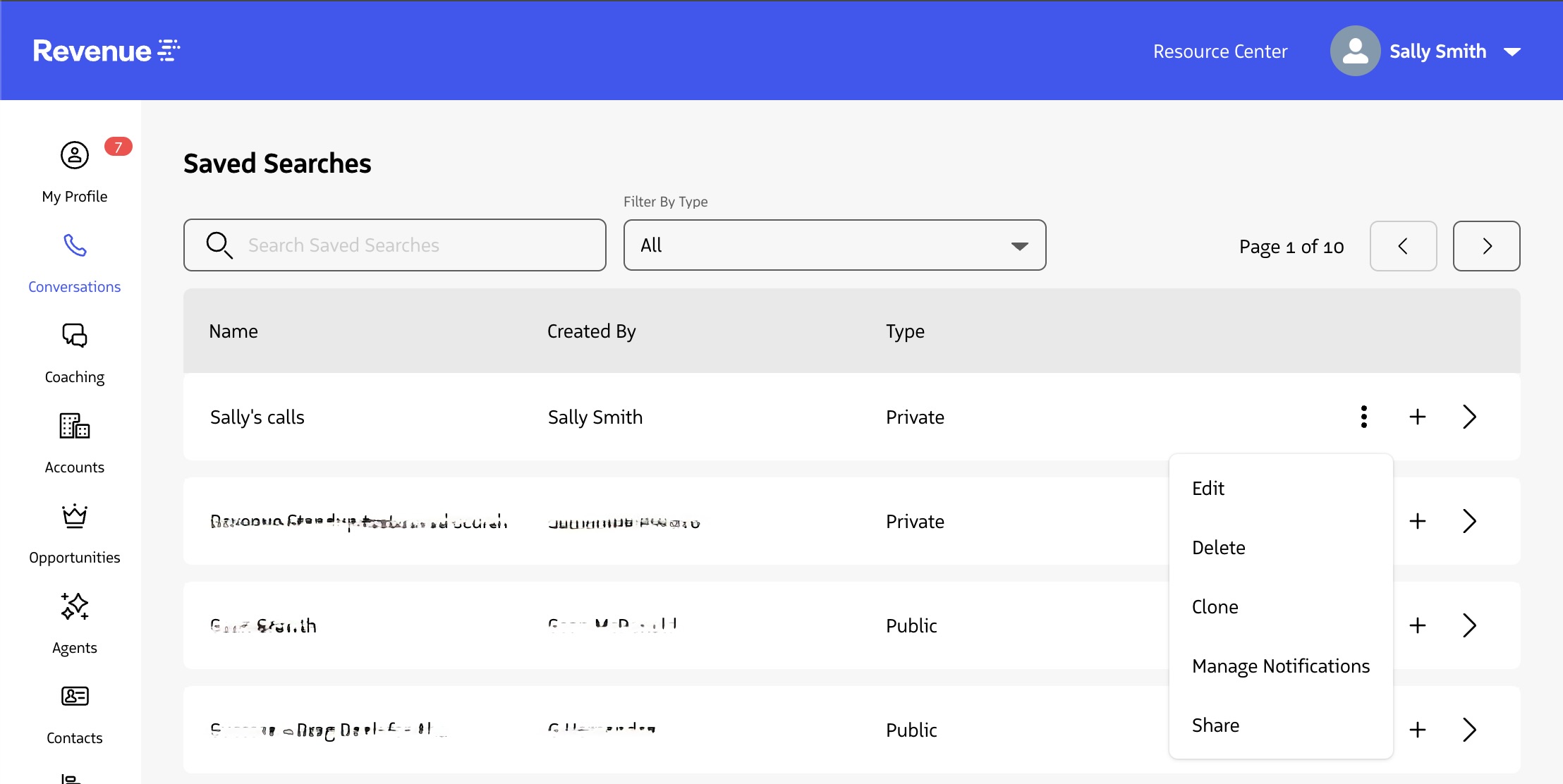Open Sally's calls row with chevron

tap(1470, 417)
